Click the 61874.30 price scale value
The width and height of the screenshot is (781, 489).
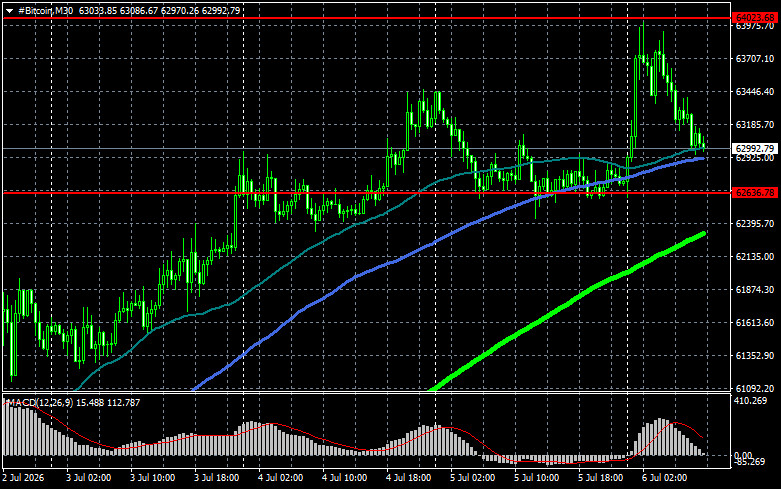(x=755, y=289)
